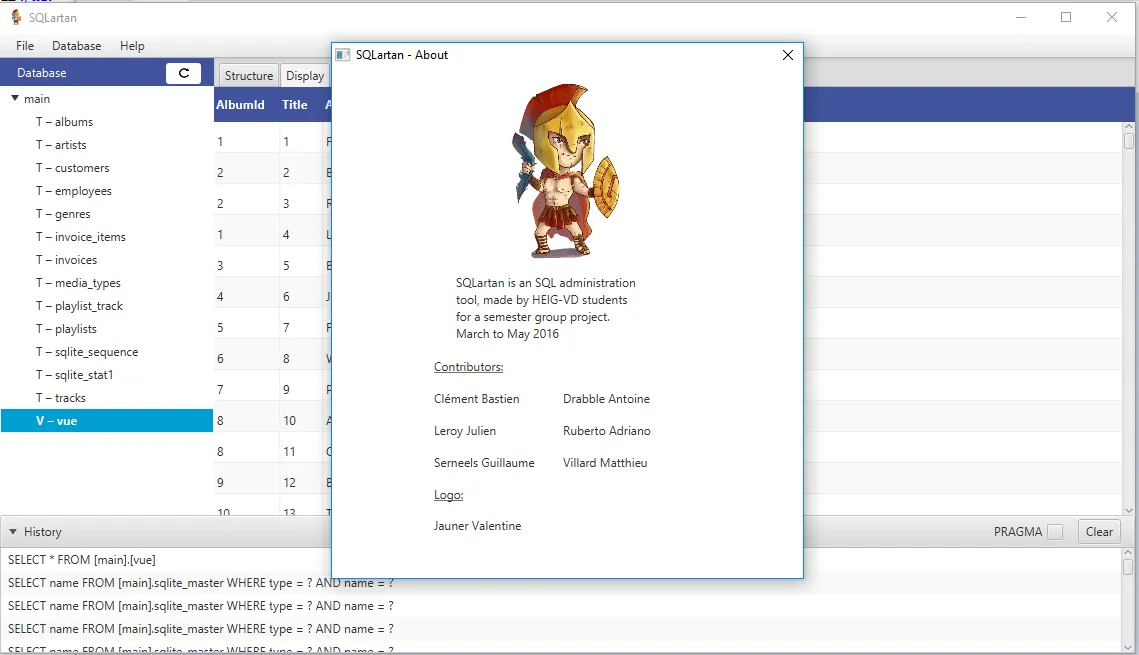Image resolution: width=1139 pixels, height=655 pixels.
Task: Switch to the Display tab
Action: point(305,76)
